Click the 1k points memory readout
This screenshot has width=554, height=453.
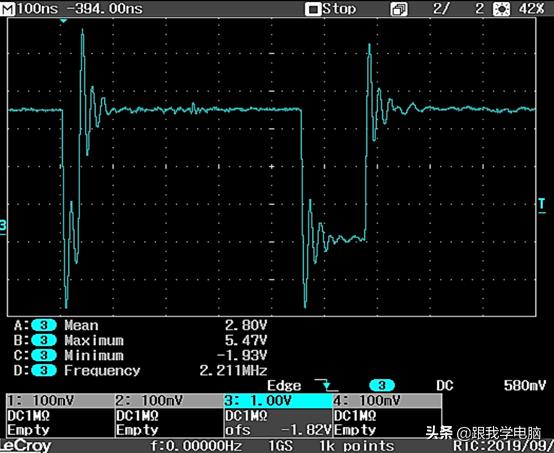pyautogui.click(x=357, y=446)
